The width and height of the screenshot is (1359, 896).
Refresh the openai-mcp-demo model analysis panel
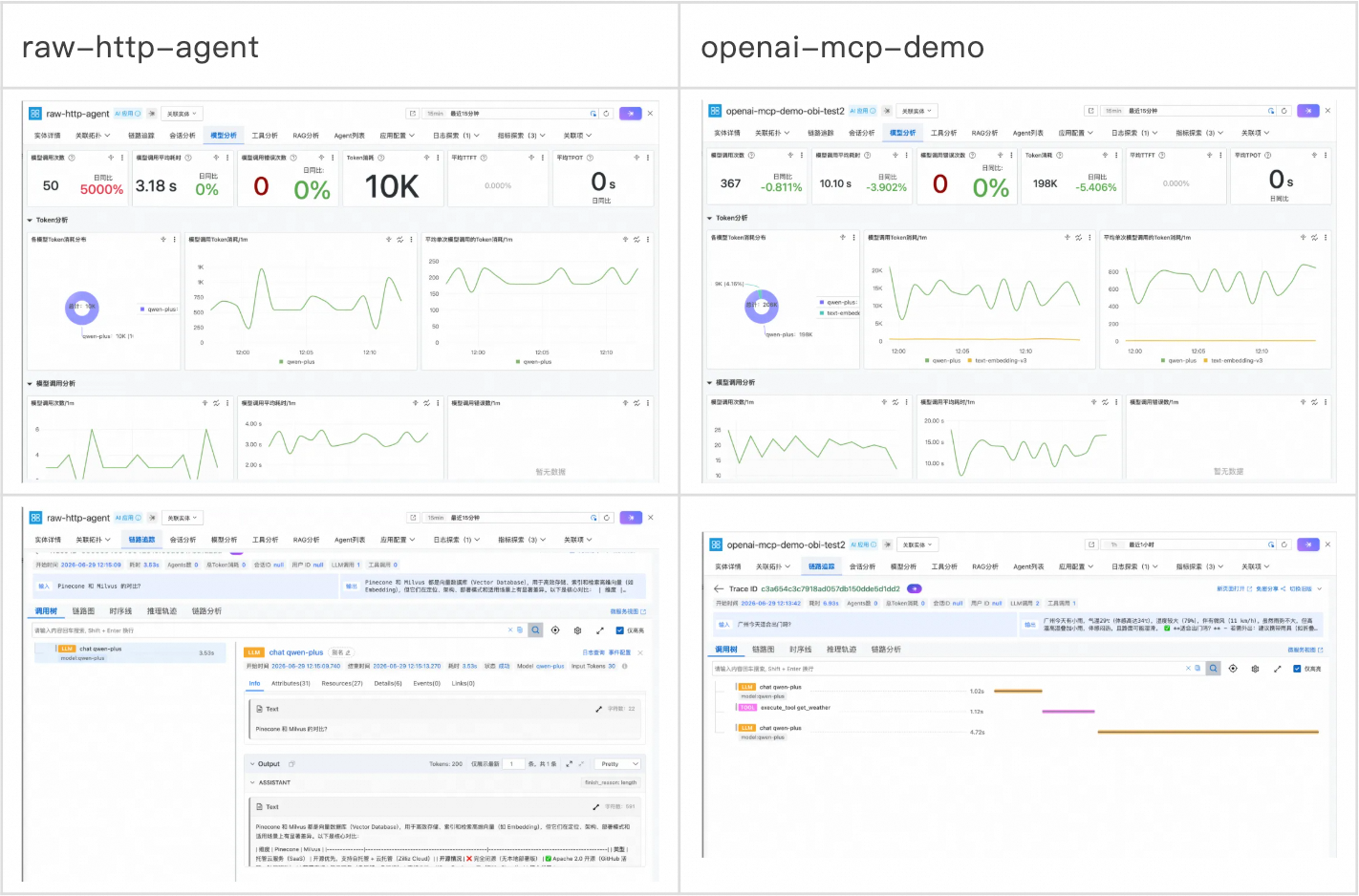point(1284,111)
